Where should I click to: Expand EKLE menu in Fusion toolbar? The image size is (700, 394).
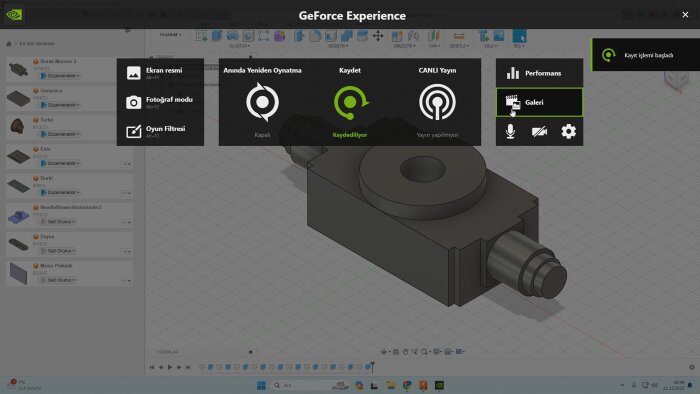(490, 46)
